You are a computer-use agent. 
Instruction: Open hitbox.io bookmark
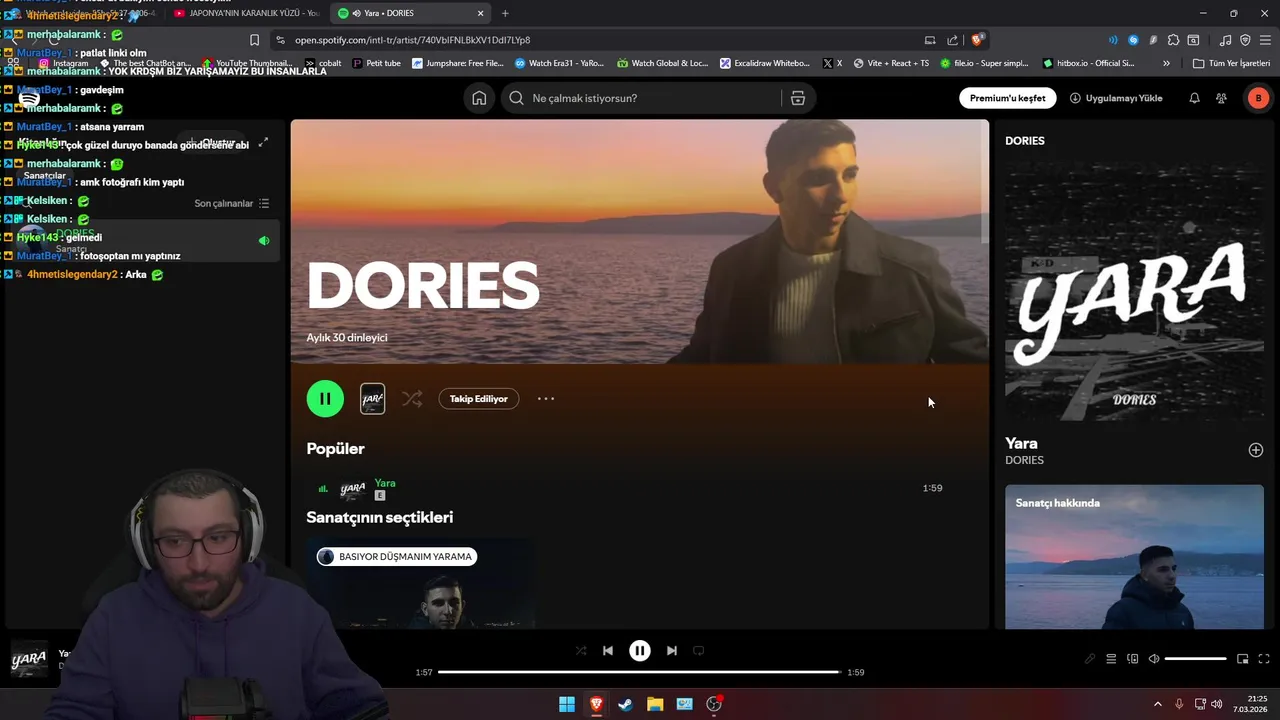pos(1088,63)
